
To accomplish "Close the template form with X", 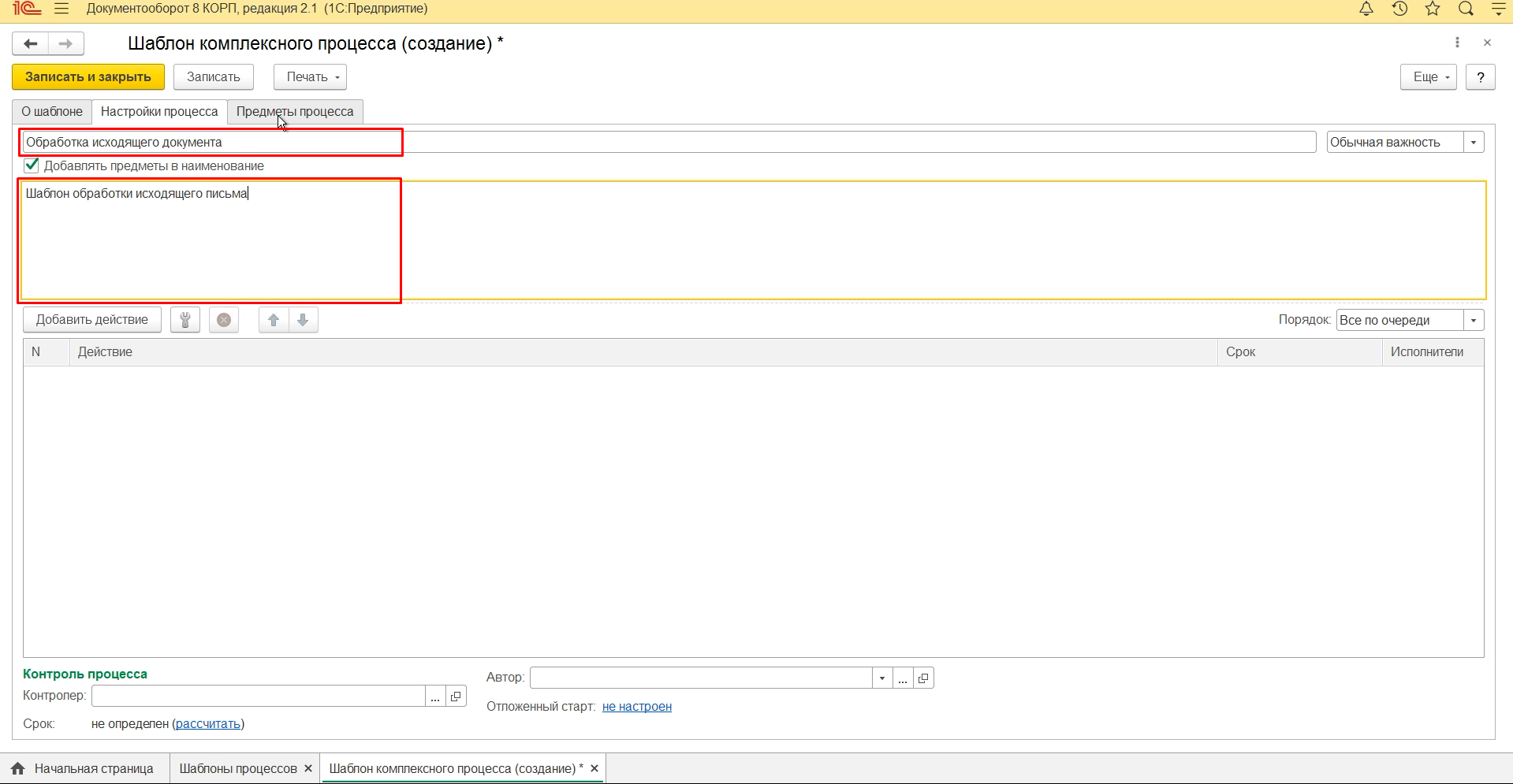I will (x=1487, y=43).
